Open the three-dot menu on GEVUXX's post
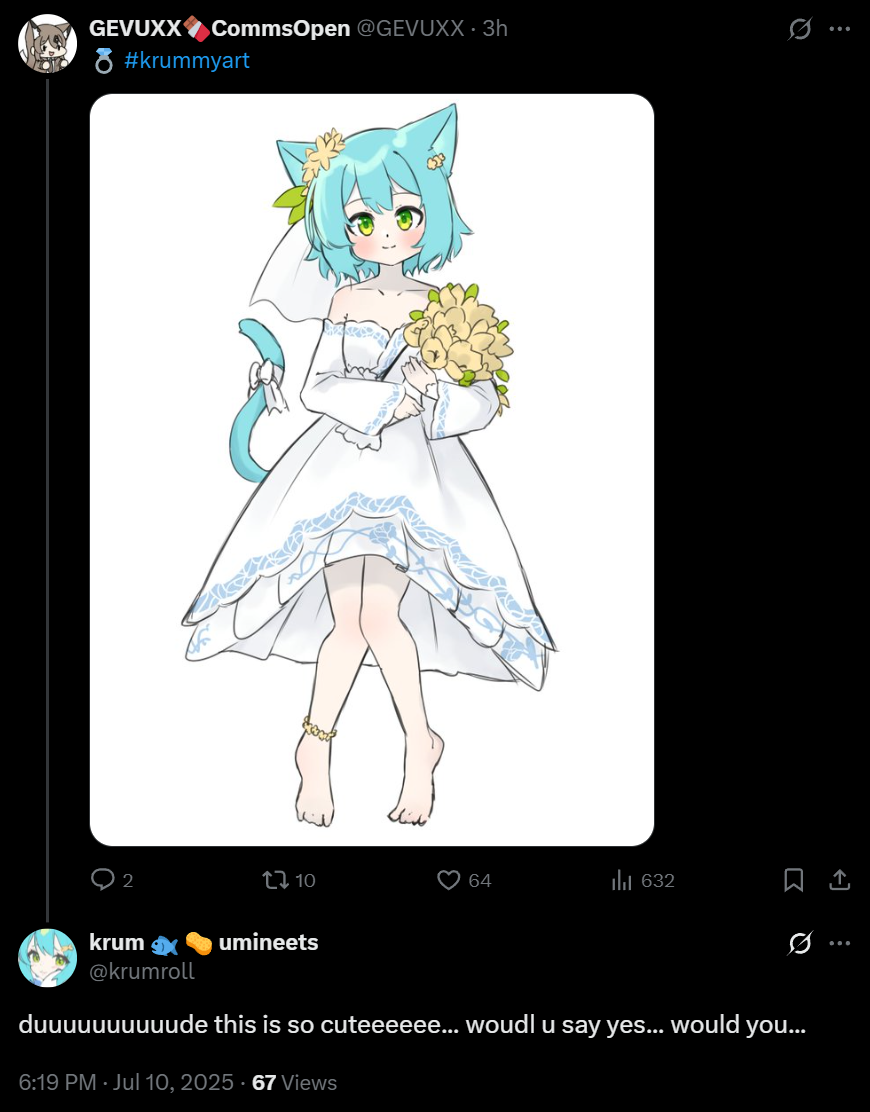The height and width of the screenshot is (1112, 870). click(x=840, y=29)
